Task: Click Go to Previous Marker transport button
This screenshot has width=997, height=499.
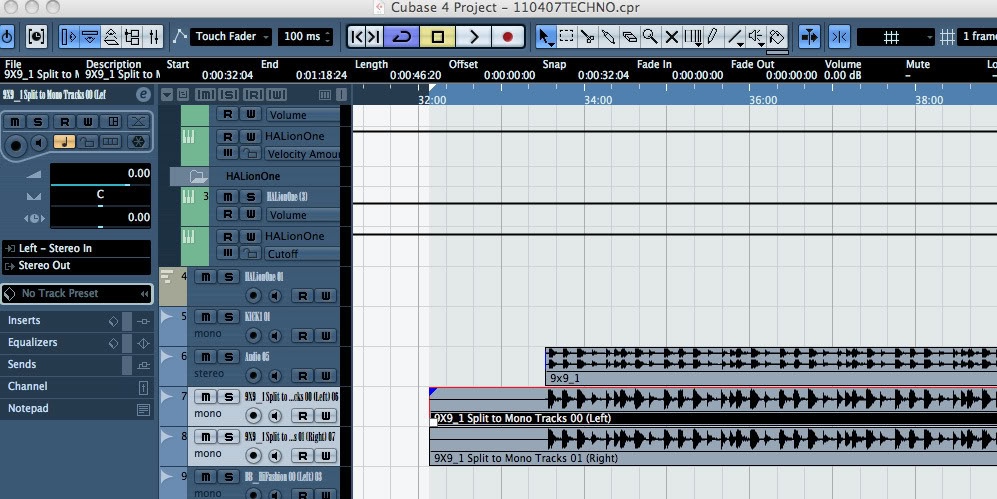Action: pyautogui.click(x=357, y=37)
